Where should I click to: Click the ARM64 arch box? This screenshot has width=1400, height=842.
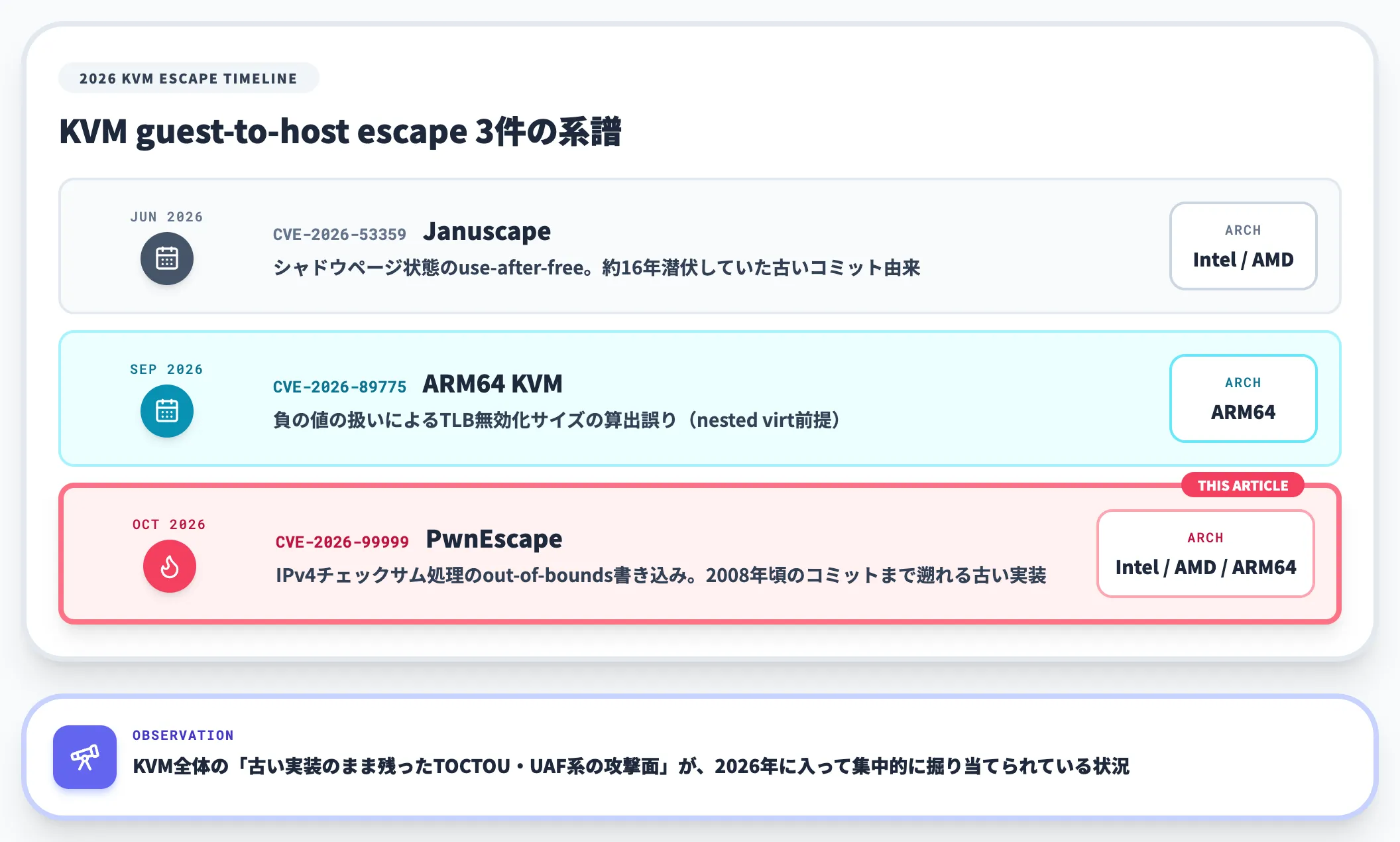point(1244,398)
